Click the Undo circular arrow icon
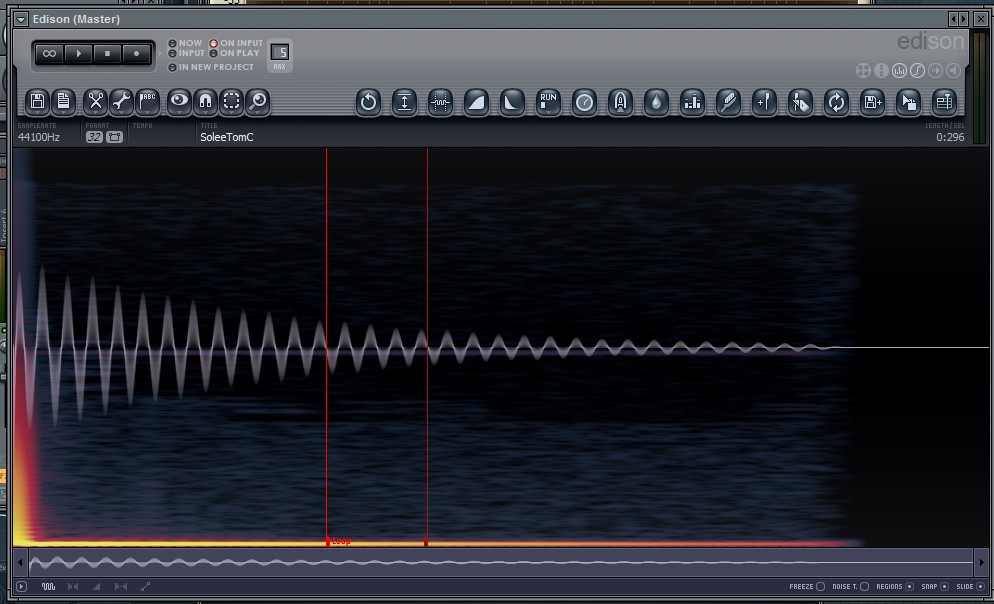994x604 pixels. [368, 102]
